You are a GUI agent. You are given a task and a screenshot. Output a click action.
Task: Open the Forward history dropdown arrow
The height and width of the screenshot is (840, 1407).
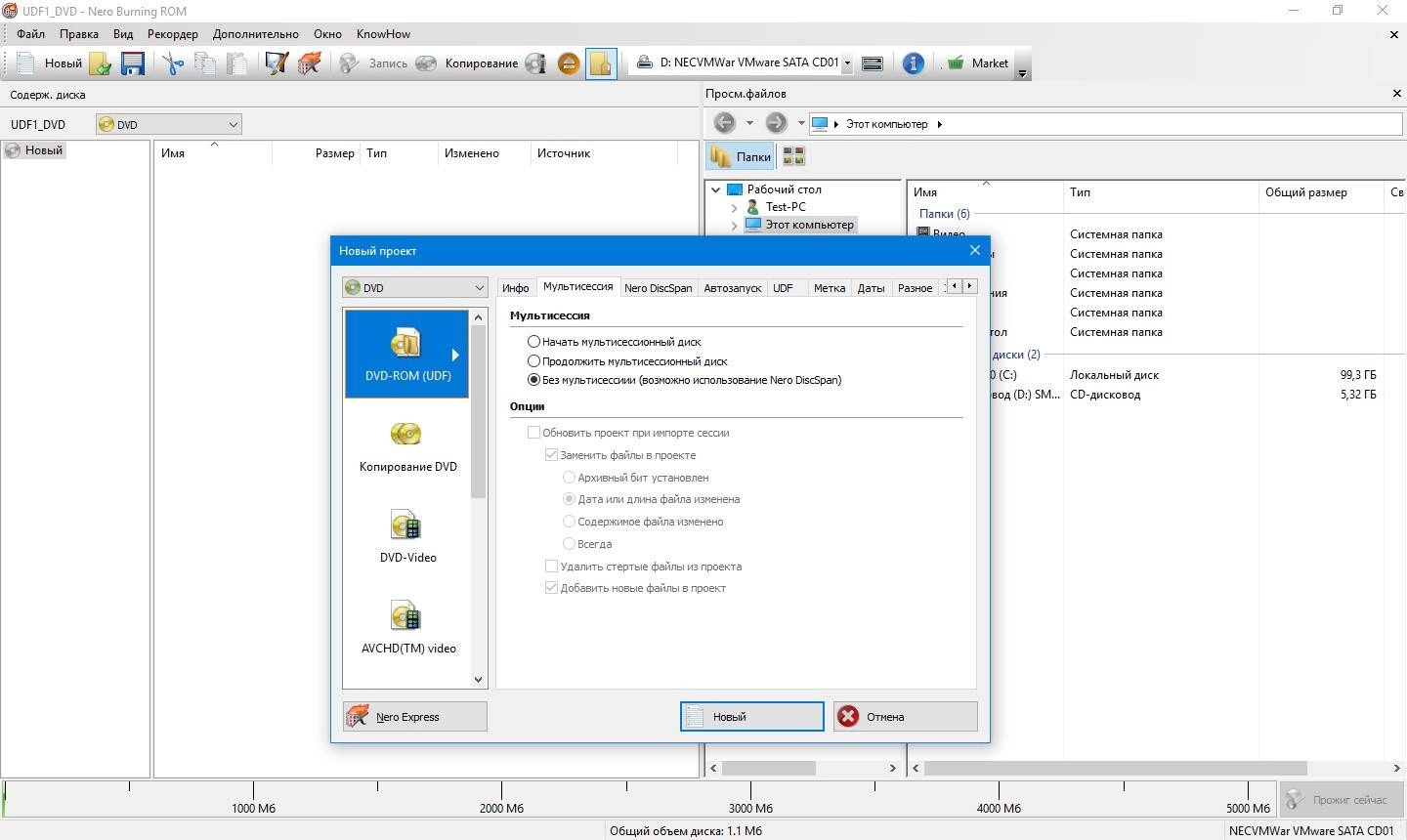(801, 123)
